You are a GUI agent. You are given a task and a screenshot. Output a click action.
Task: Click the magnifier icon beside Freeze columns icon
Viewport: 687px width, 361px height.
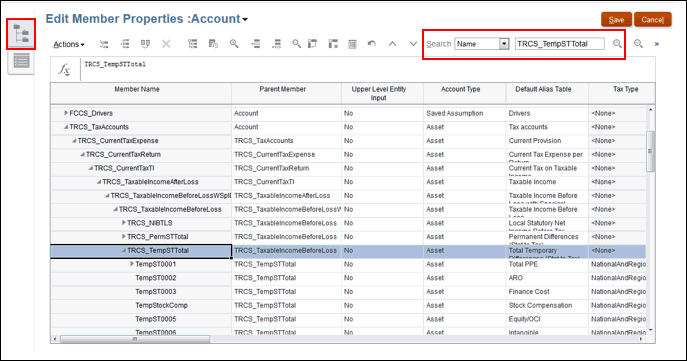[x=297, y=44]
